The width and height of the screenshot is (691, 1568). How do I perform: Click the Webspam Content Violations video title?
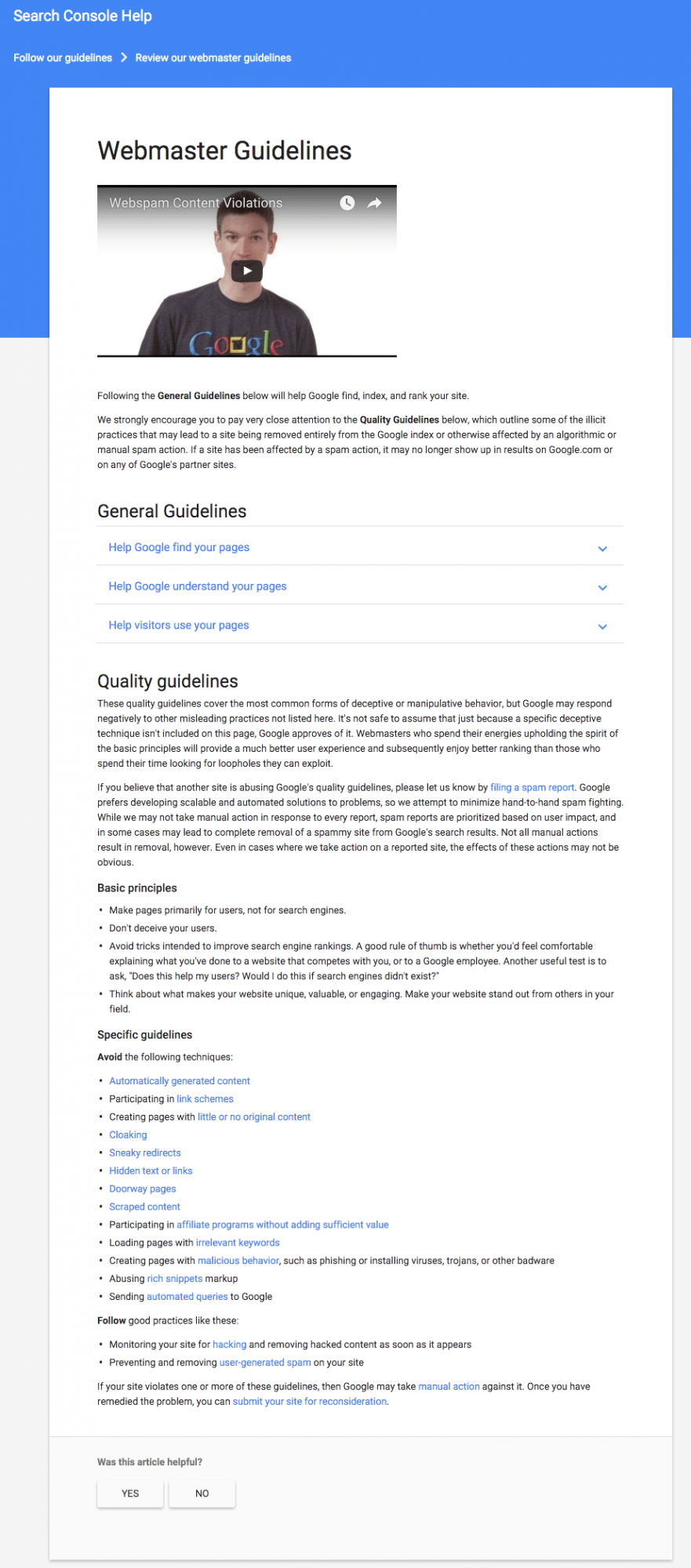pos(196,203)
